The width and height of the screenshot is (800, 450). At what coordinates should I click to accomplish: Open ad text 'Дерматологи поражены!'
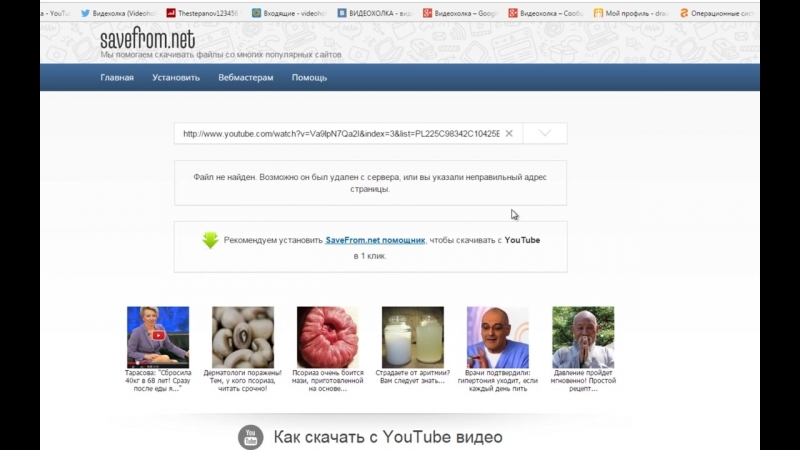click(x=243, y=381)
